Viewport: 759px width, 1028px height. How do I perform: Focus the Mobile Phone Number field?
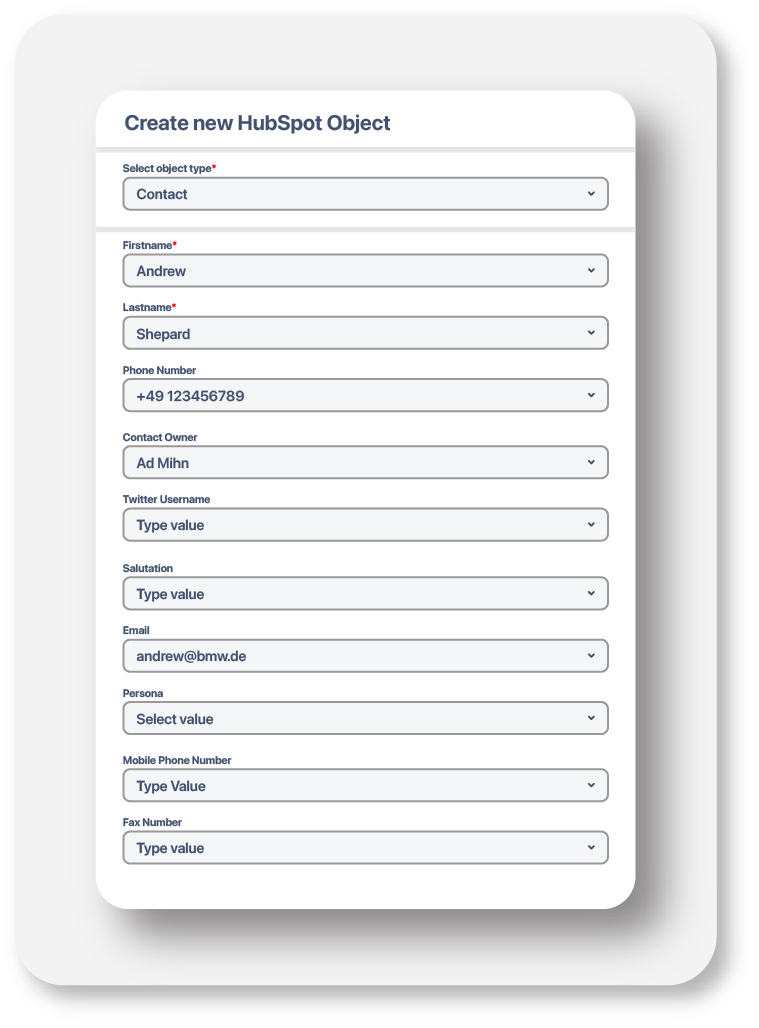(x=365, y=786)
